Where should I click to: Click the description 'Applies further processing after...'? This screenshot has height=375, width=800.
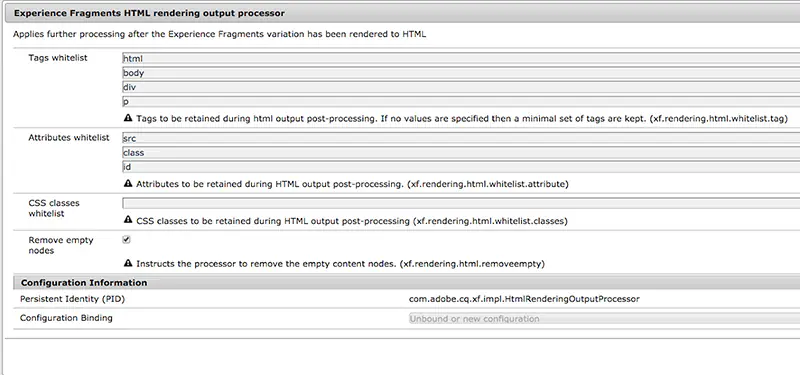click(x=219, y=34)
